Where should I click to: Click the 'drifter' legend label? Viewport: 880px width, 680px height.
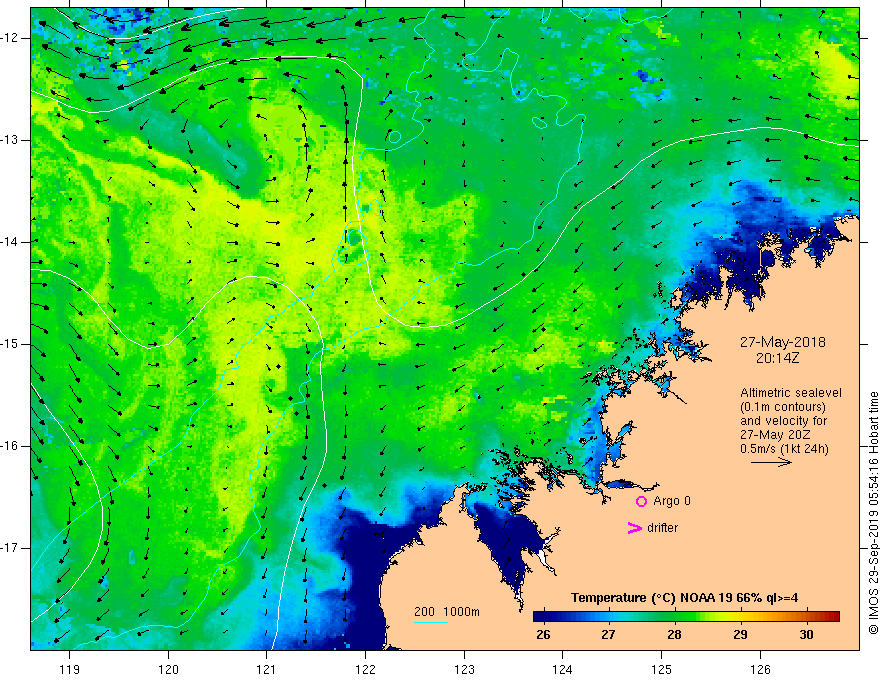(x=662, y=528)
